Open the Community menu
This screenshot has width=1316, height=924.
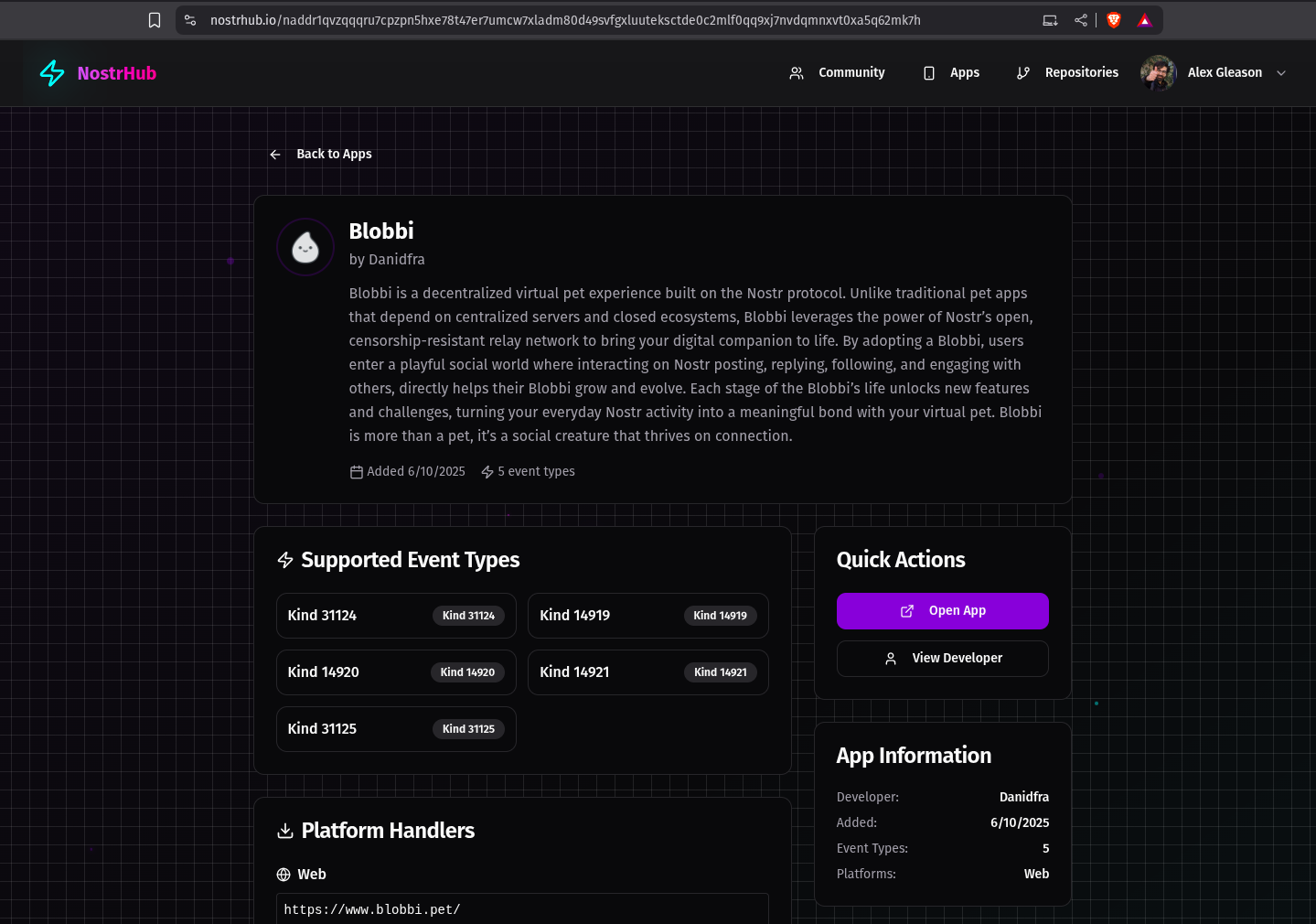pyautogui.click(x=837, y=73)
